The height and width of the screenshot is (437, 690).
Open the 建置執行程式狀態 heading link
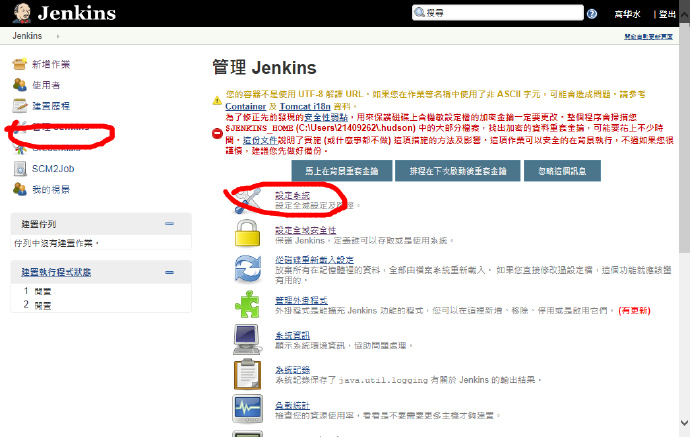coord(56,272)
